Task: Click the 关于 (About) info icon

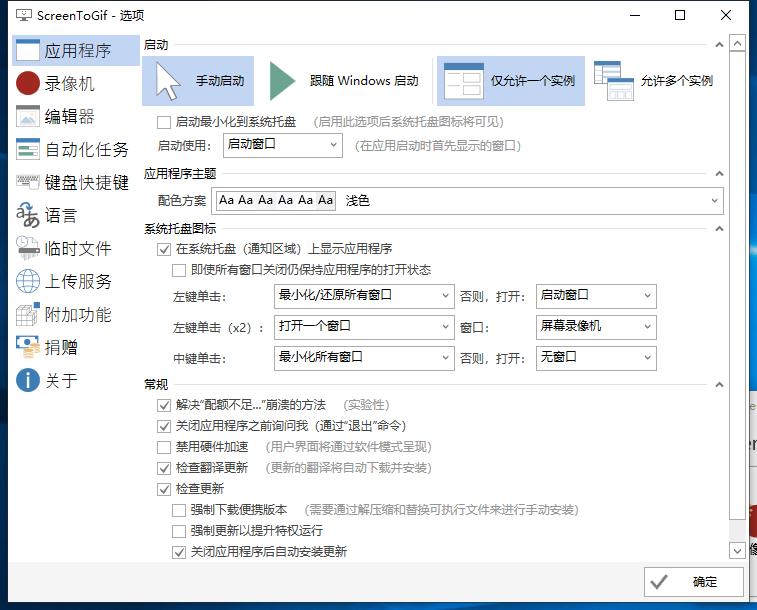Action: coord(28,381)
